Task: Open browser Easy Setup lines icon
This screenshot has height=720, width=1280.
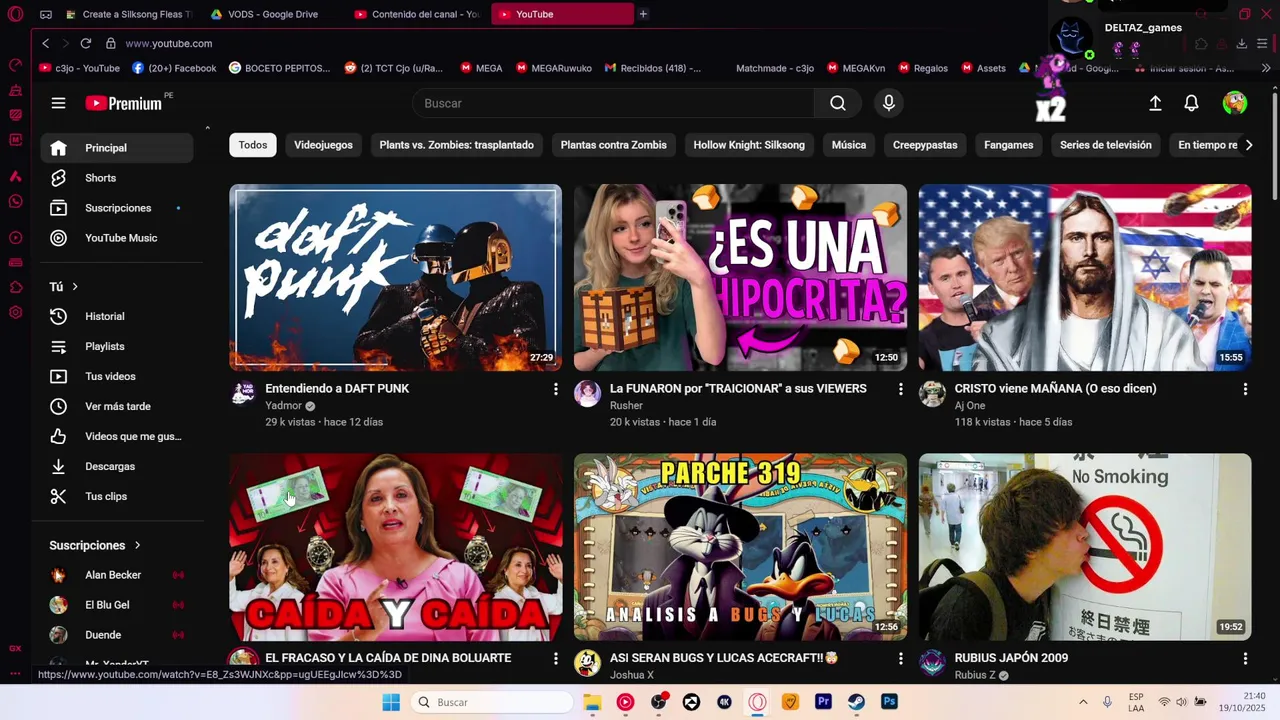Action: tap(1262, 43)
